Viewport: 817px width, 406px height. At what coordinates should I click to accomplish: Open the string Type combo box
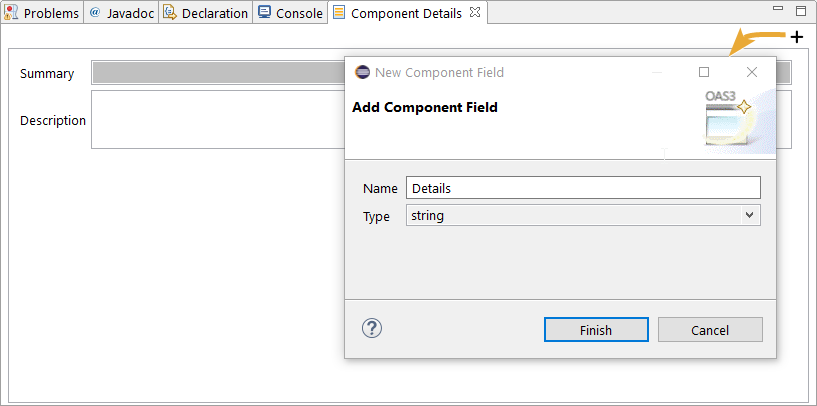point(583,215)
